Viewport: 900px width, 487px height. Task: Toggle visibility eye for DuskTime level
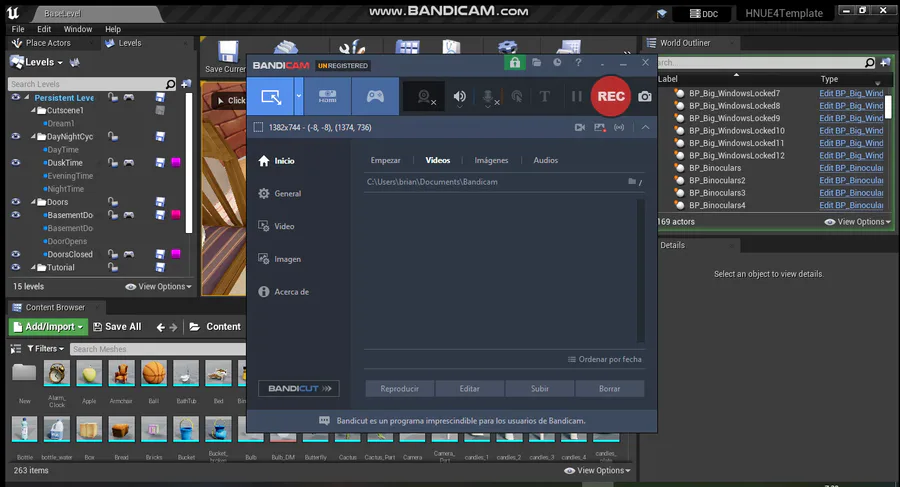tap(15, 163)
